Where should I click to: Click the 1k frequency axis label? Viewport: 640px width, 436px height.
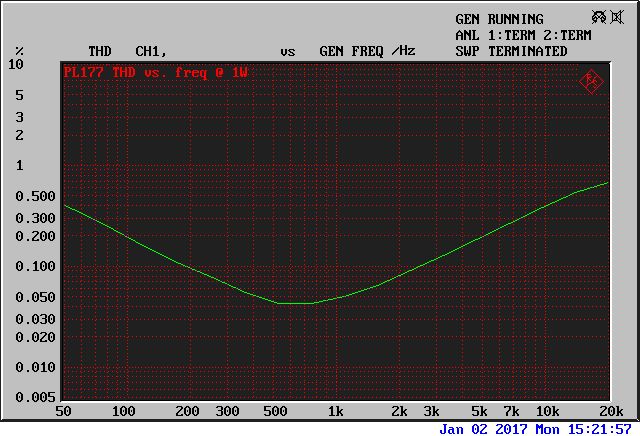tap(336, 411)
